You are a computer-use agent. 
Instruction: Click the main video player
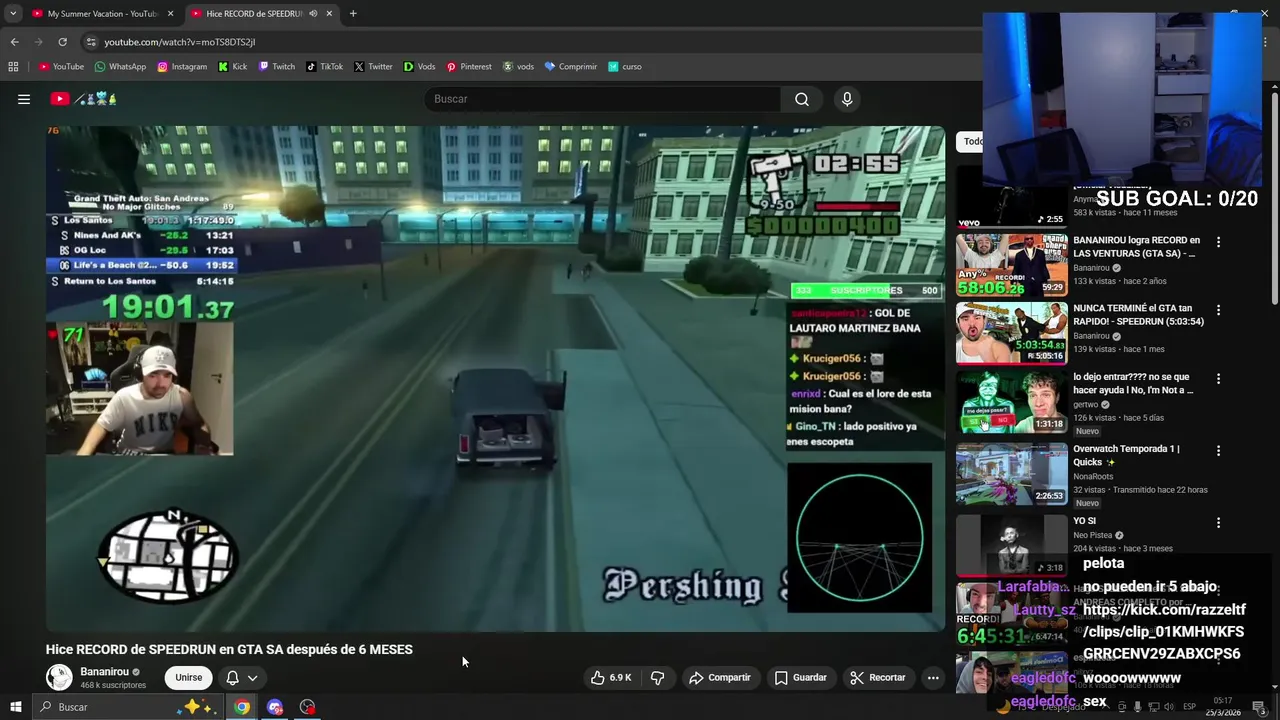tap(495, 378)
